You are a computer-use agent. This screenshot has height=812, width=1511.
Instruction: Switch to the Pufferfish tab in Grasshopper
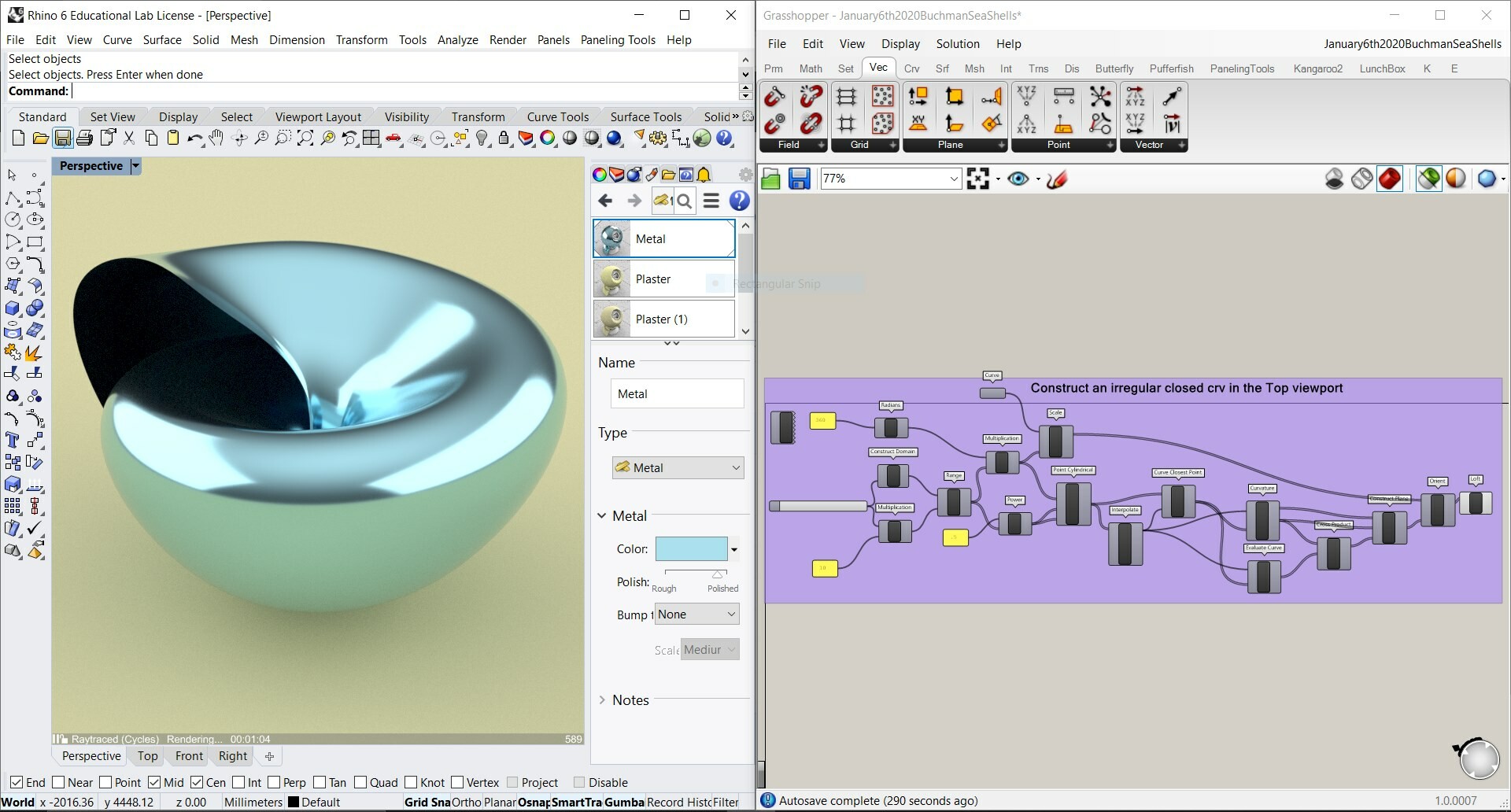(1172, 68)
